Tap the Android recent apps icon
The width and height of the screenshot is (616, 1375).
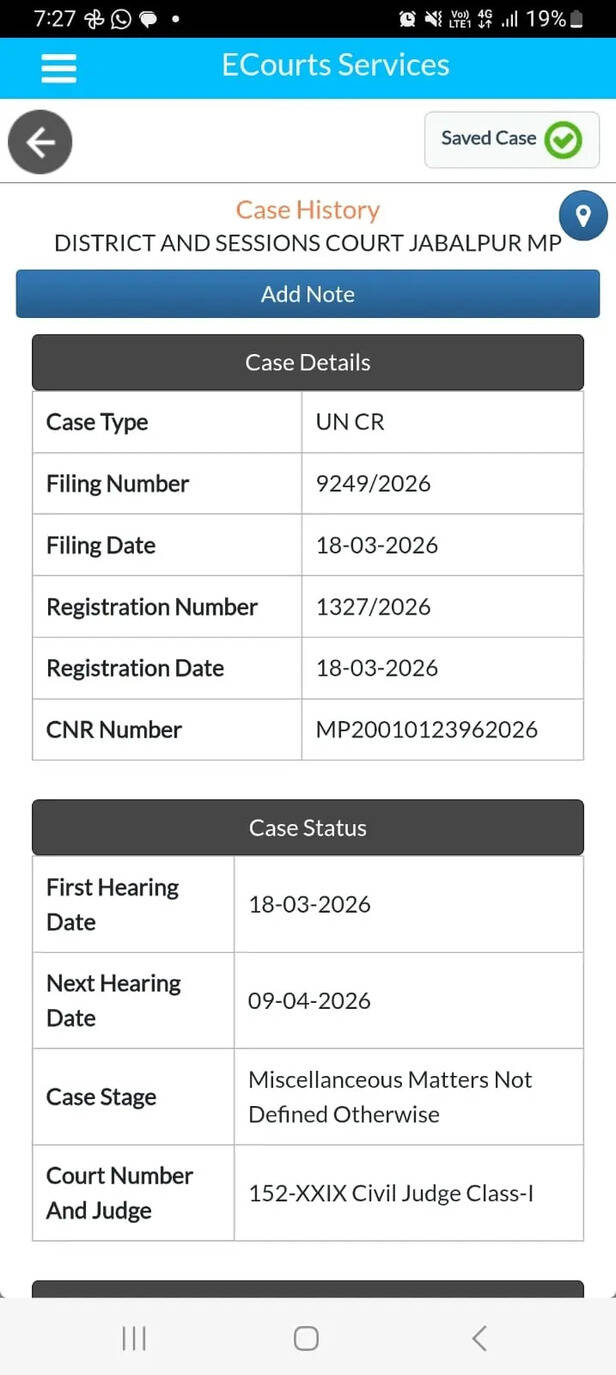click(x=134, y=1338)
